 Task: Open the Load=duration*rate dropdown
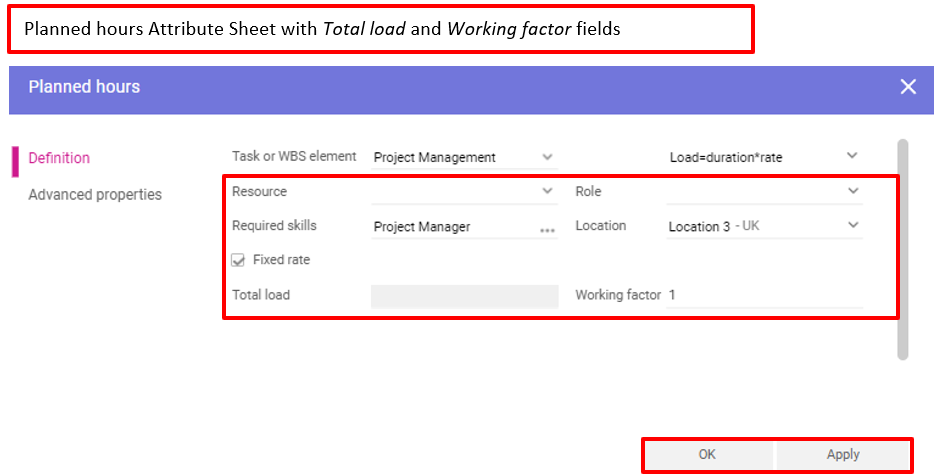tap(852, 156)
